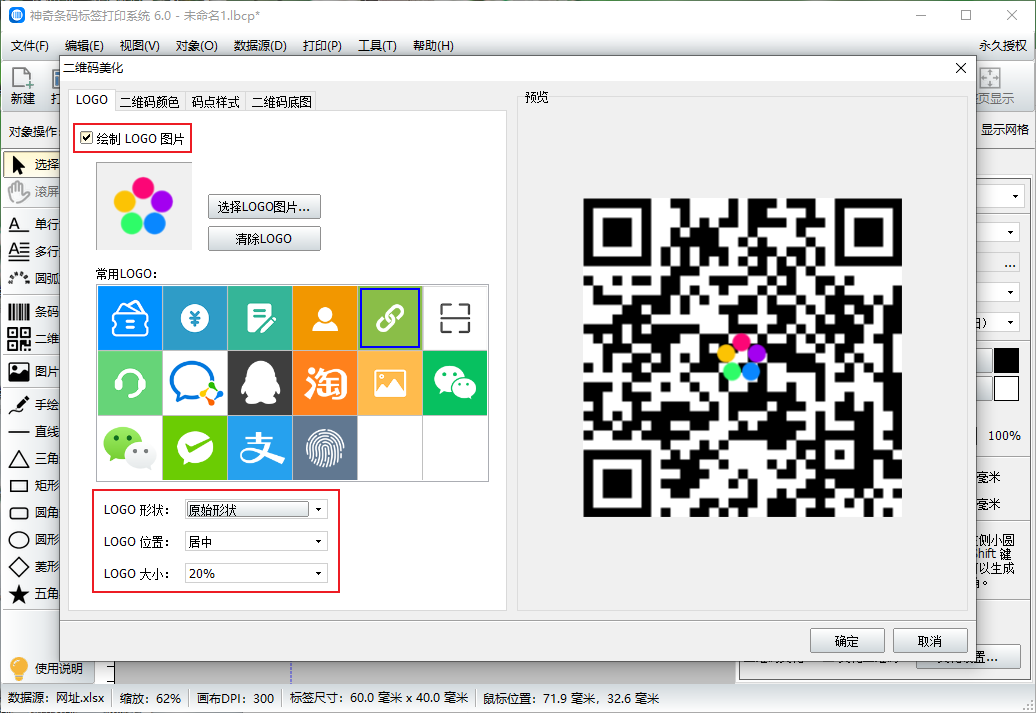The image size is (1036, 713).
Task: Click the 永久授权 label
Action: [x=1002, y=46]
